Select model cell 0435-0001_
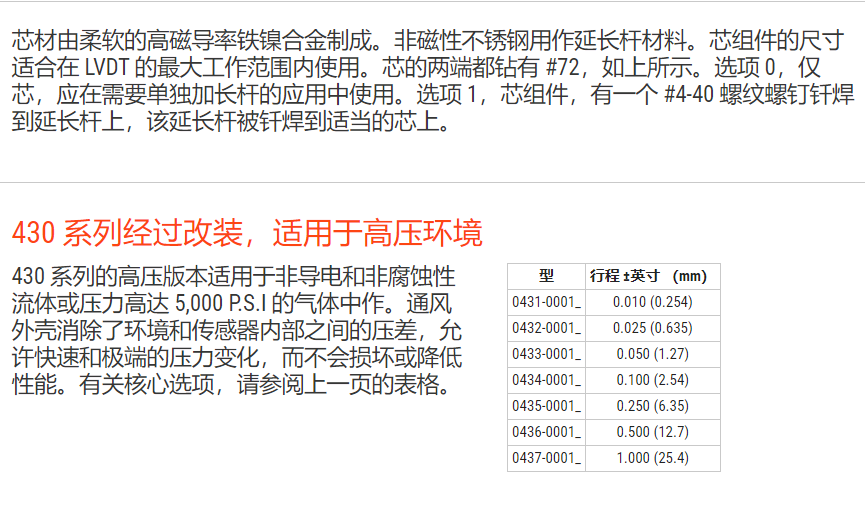This screenshot has height=522, width=865. click(x=546, y=406)
